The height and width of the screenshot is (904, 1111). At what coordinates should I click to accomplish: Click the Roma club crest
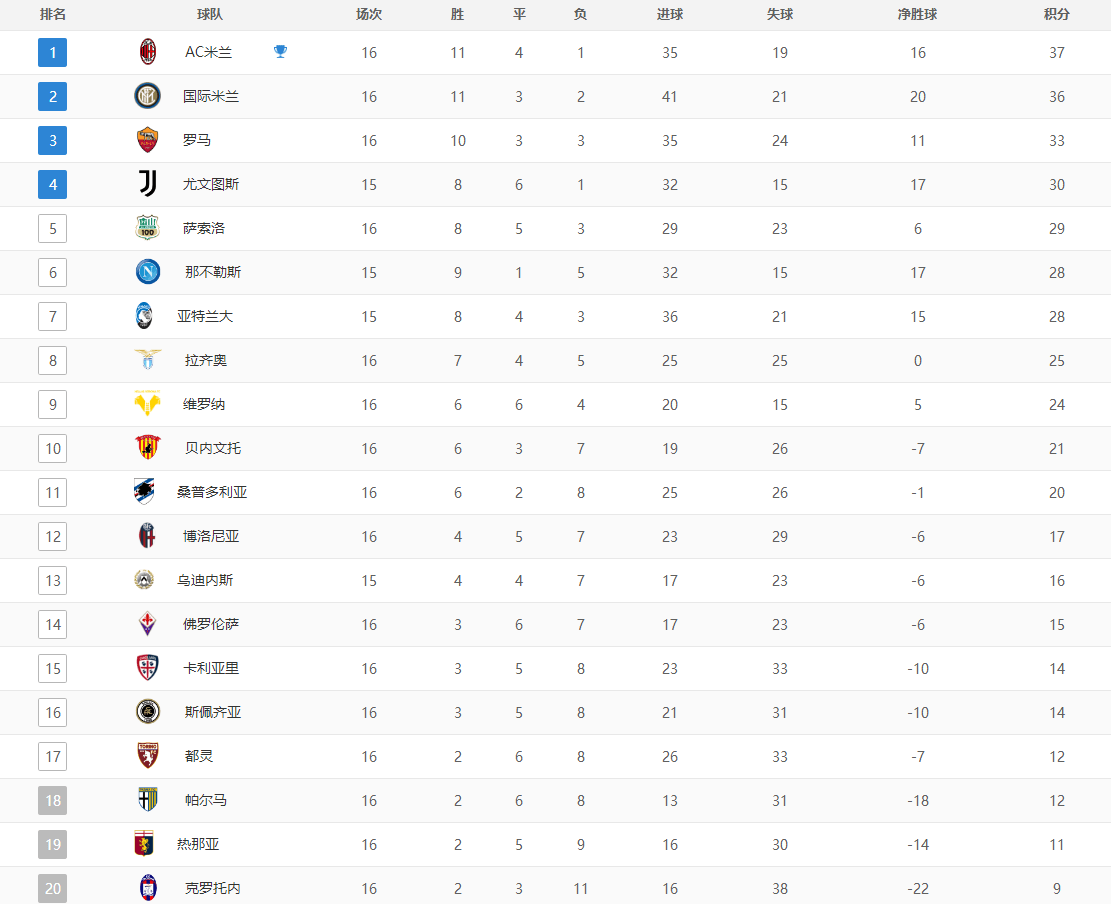click(147, 140)
